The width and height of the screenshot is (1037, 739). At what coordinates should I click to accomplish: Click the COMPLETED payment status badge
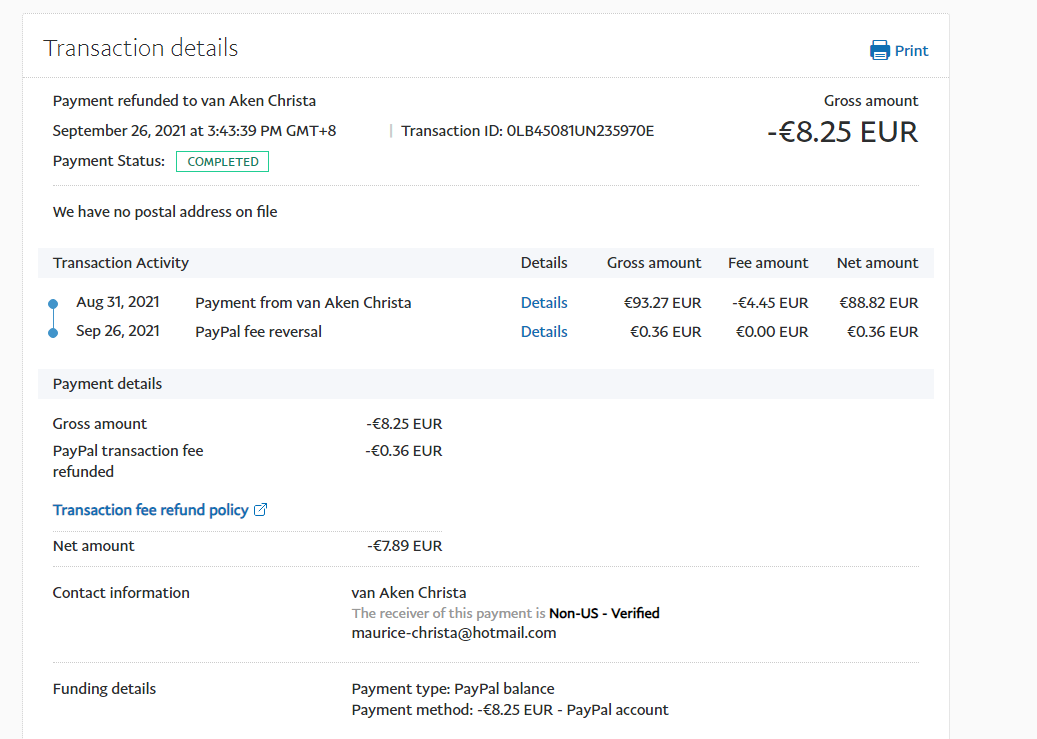pos(222,162)
